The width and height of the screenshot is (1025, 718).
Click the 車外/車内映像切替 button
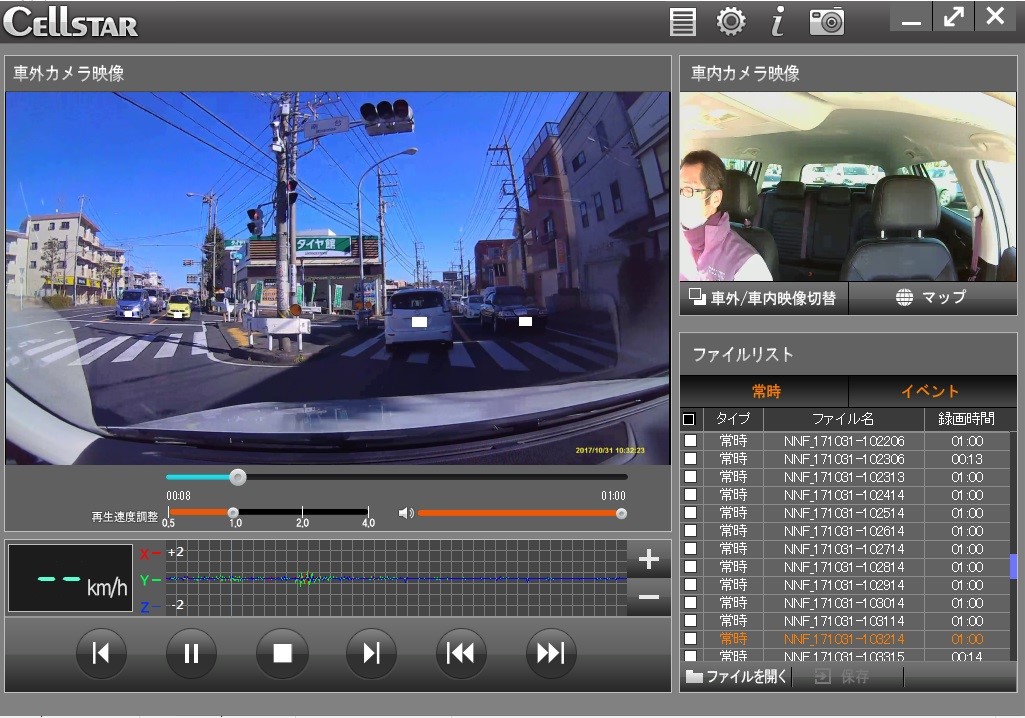point(764,298)
